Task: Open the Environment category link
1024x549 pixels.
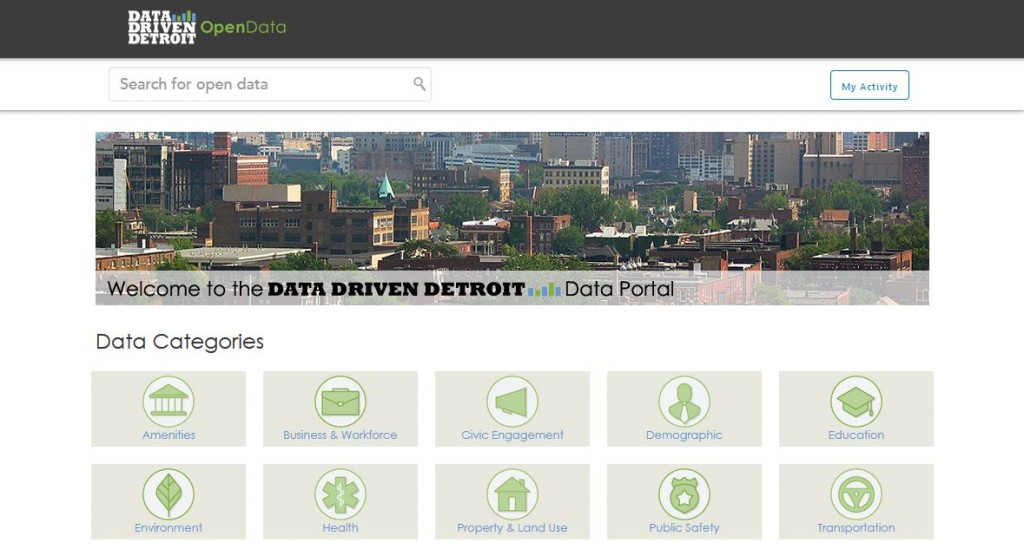Action: [168, 527]
